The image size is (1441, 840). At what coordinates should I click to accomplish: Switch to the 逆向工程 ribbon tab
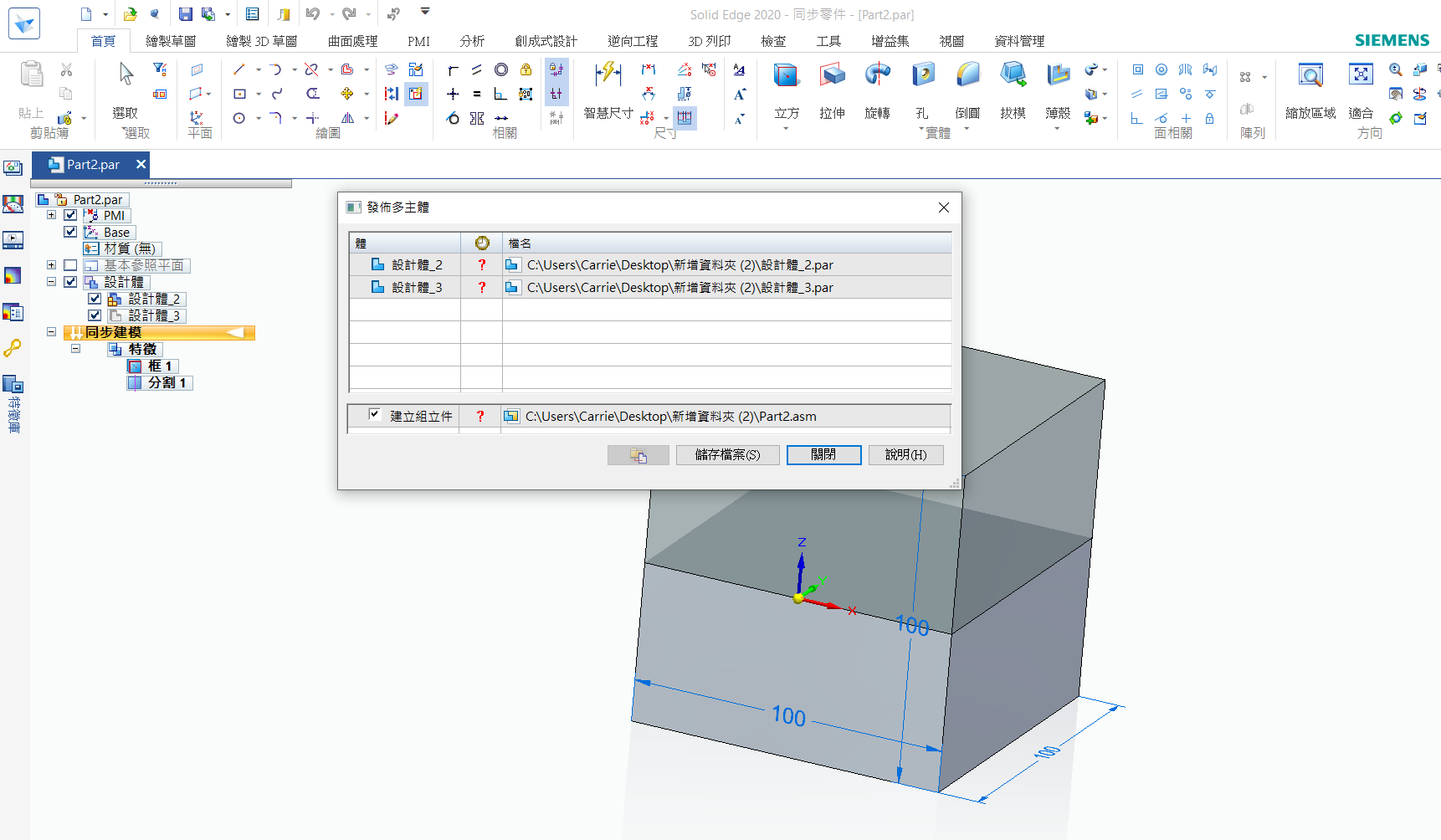pyautogui.click(x=633, y=41)
